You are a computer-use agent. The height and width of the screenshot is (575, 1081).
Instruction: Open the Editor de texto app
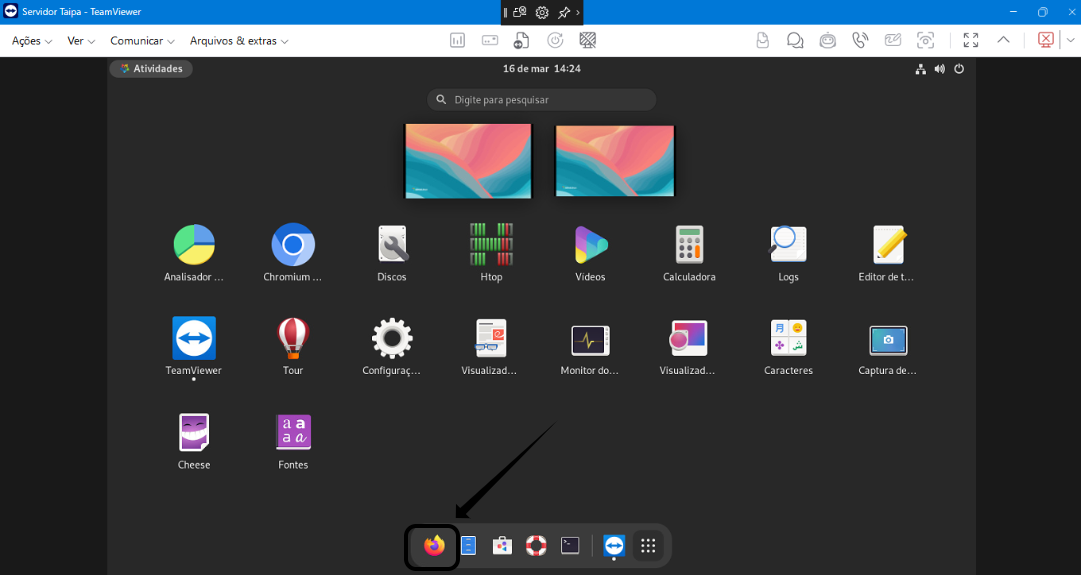click(x=888, y=244)
